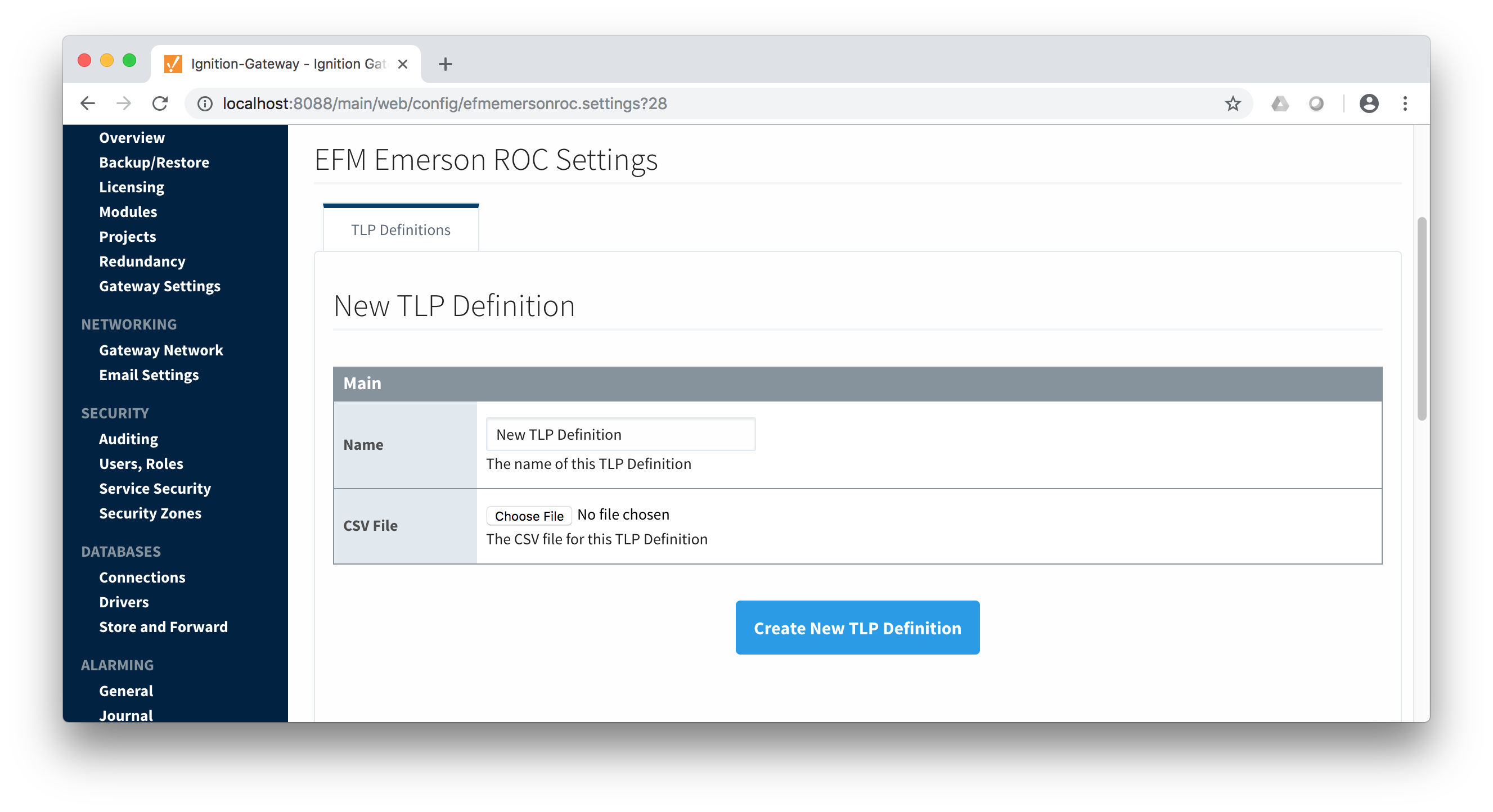Open the Chrome three-dot menu
The width and height of the screenshot is (1493, 812).
[x=1404, y=103]
